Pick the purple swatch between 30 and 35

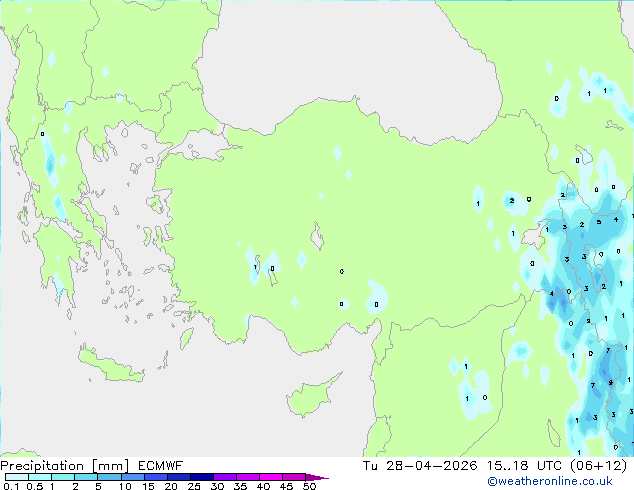(x=224, y=477)
